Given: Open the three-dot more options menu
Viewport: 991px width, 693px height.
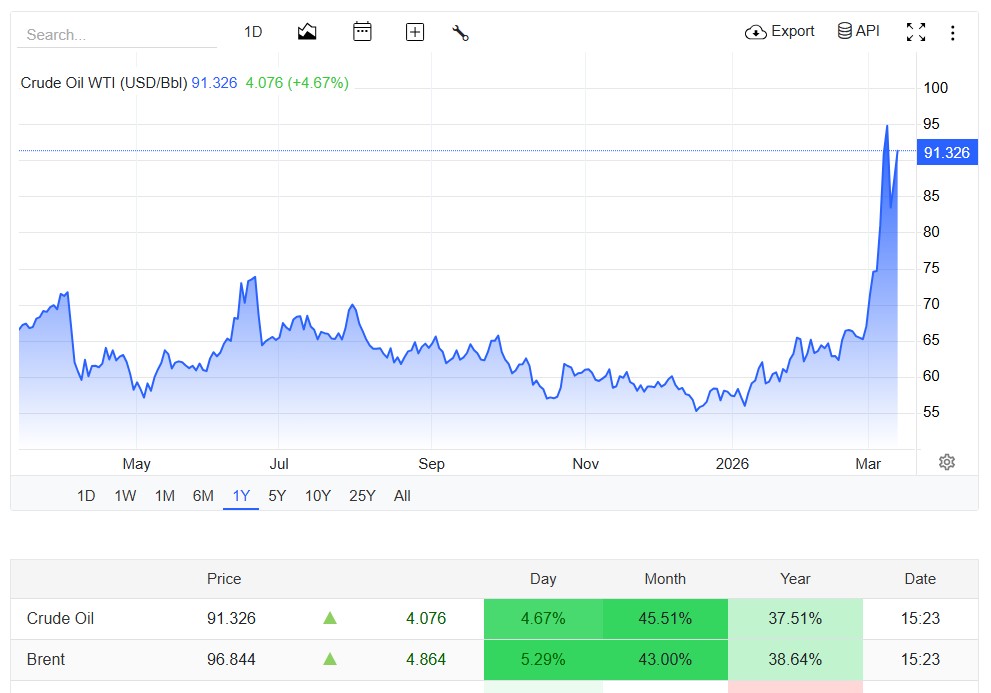Looking at the screenshot, I should tap(952, 33).
